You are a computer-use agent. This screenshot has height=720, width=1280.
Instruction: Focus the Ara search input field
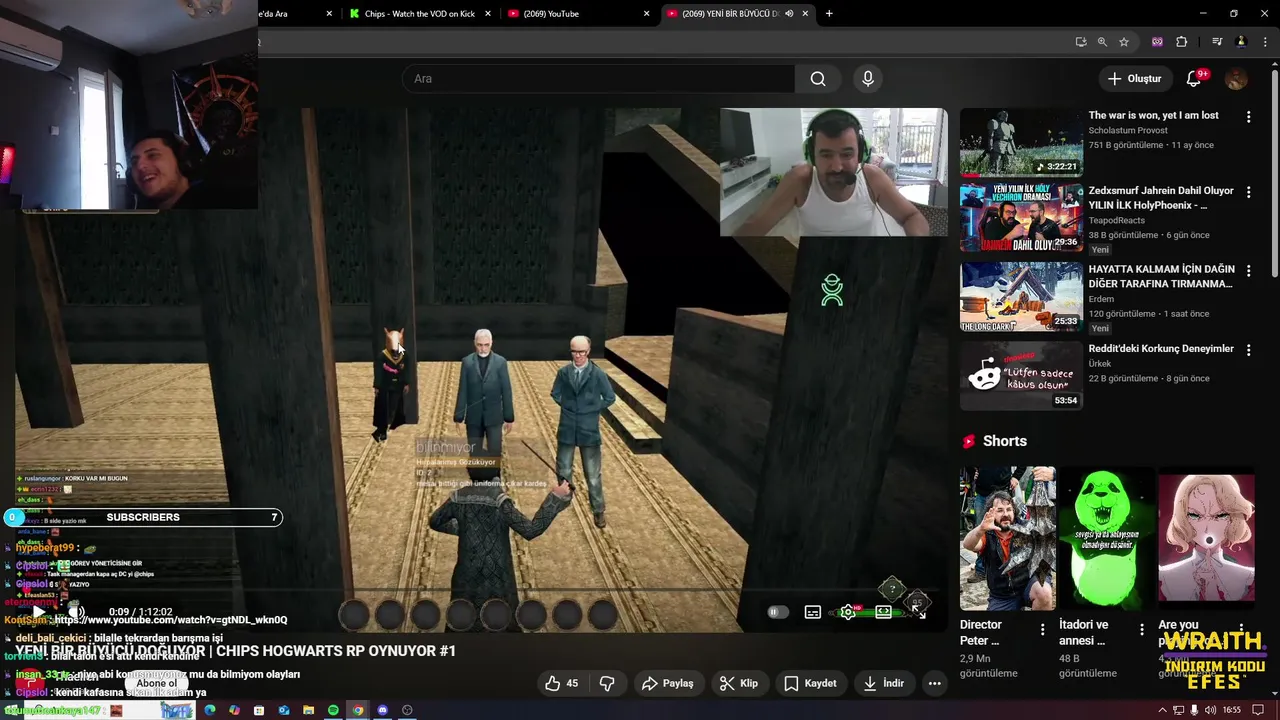[599, 79]
